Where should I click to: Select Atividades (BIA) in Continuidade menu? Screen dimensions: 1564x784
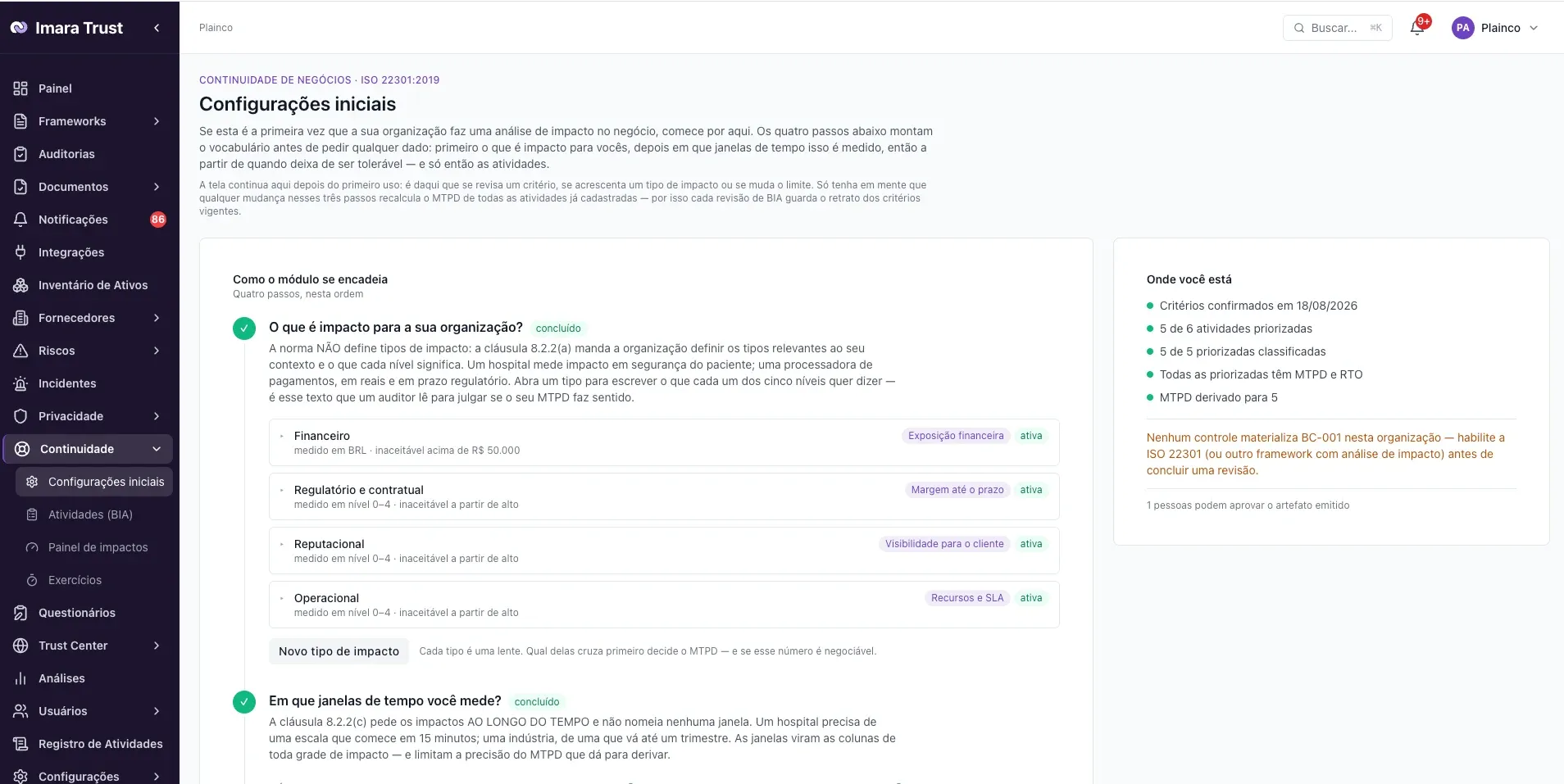tap(94, 514)
